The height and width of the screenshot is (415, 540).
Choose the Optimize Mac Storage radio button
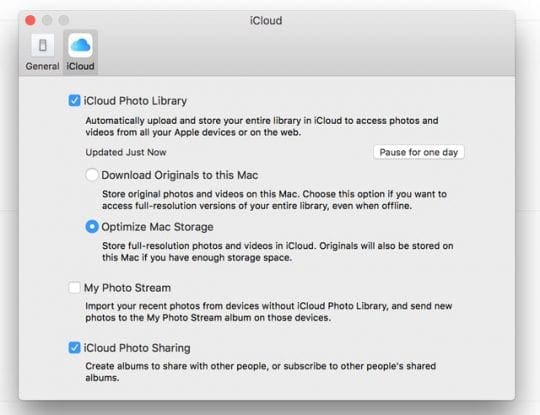[x=92, y=227]
